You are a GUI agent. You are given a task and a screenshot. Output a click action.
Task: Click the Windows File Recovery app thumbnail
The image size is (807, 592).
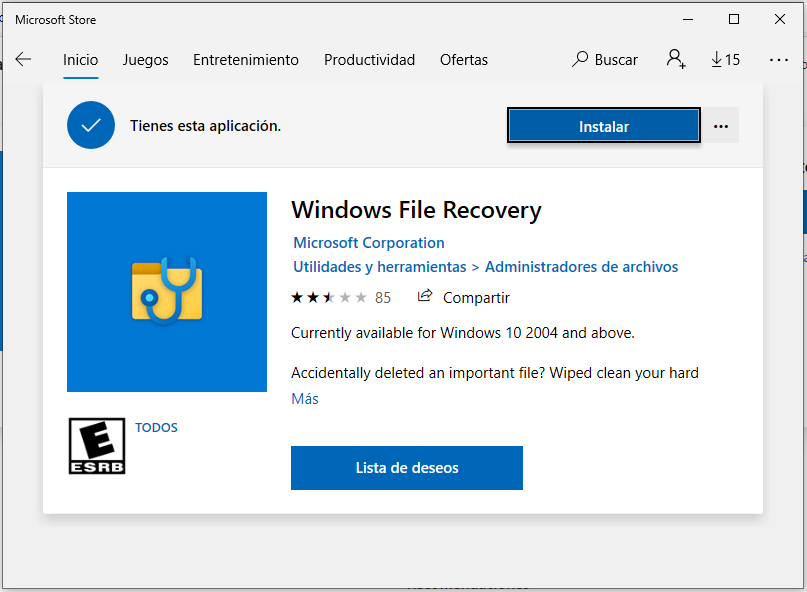pyautogui.click(x=167, y=292)
